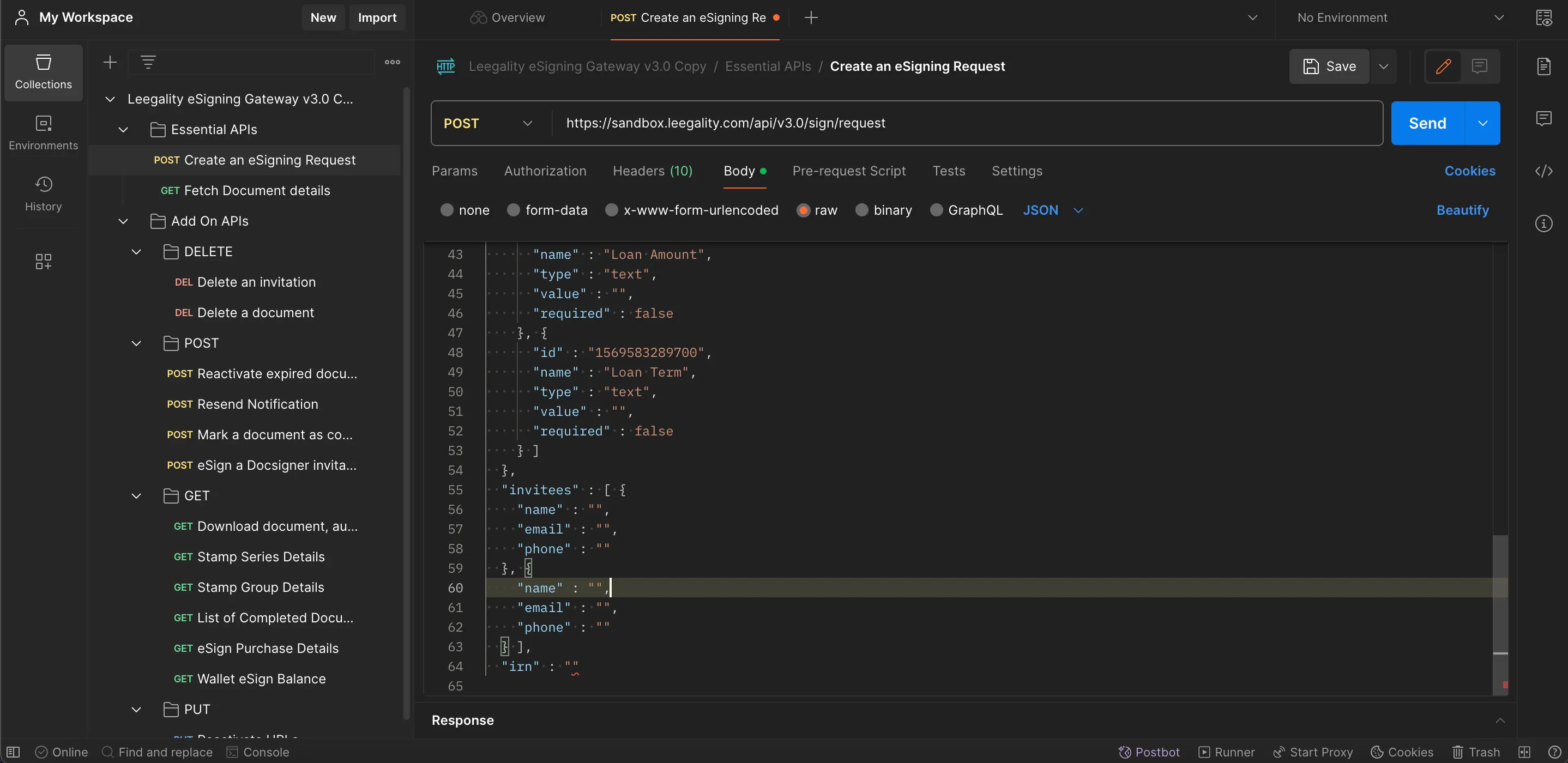This screenshot has width=1568, height=763.
Task: Click the request URL input field
Action: (x=967, y=124)
